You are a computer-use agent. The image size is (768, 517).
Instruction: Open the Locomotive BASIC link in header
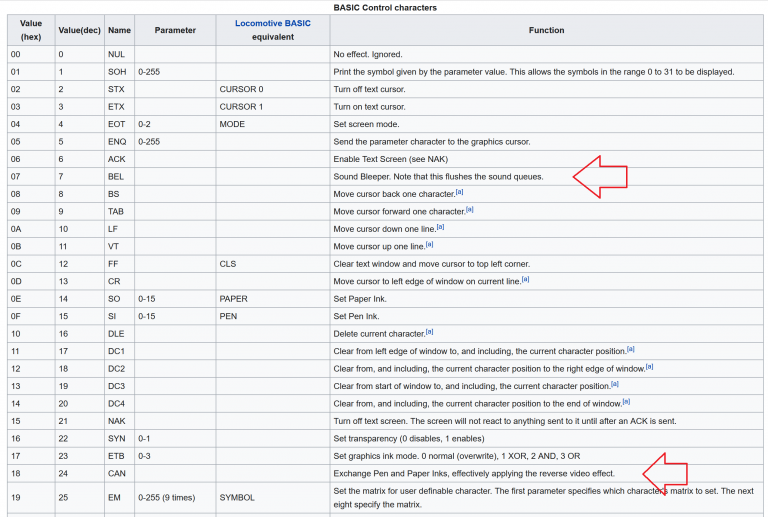click(x=272, y=22)
